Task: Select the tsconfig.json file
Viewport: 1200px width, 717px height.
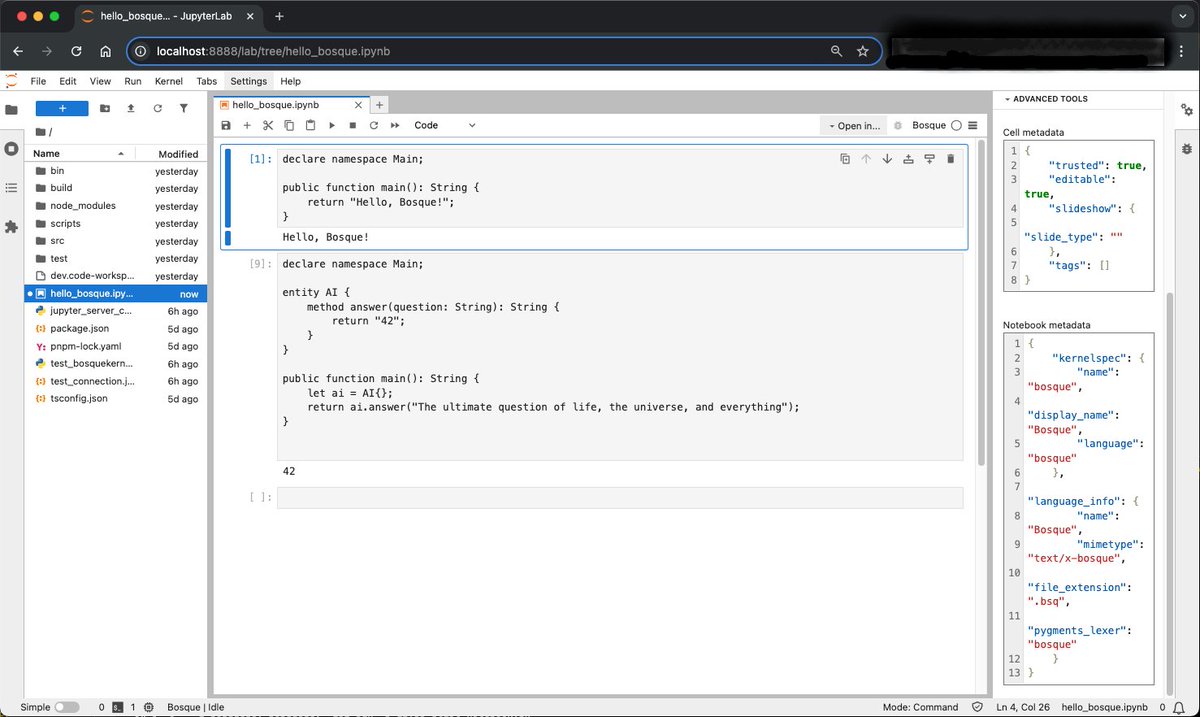Action: (116, 398)
